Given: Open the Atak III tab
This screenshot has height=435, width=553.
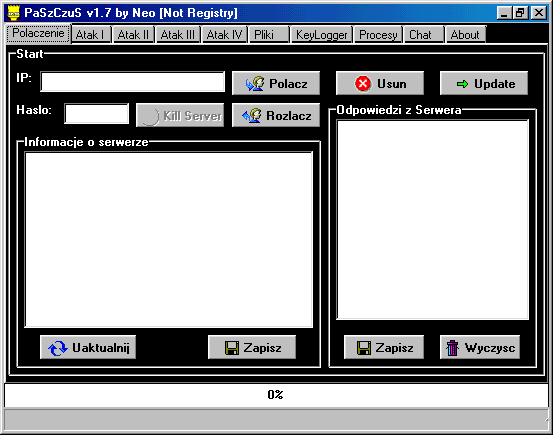Looking at the screenshot, I should click(178, 35).
